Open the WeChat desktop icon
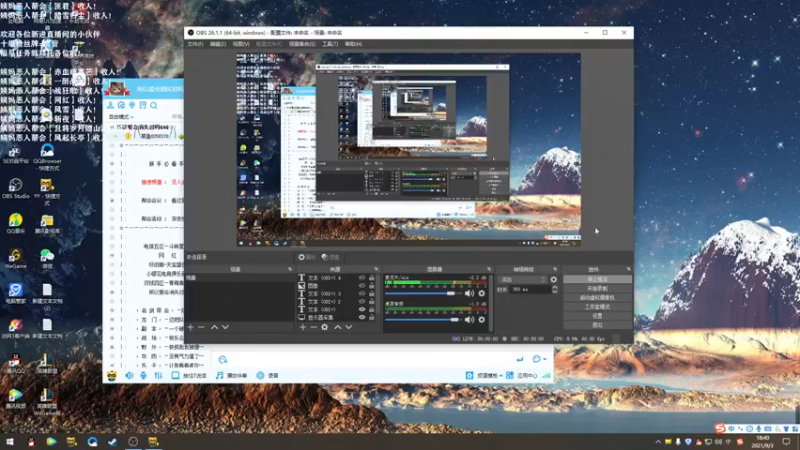This screenshot has height=450, width=800. click(x=47, y=258)
